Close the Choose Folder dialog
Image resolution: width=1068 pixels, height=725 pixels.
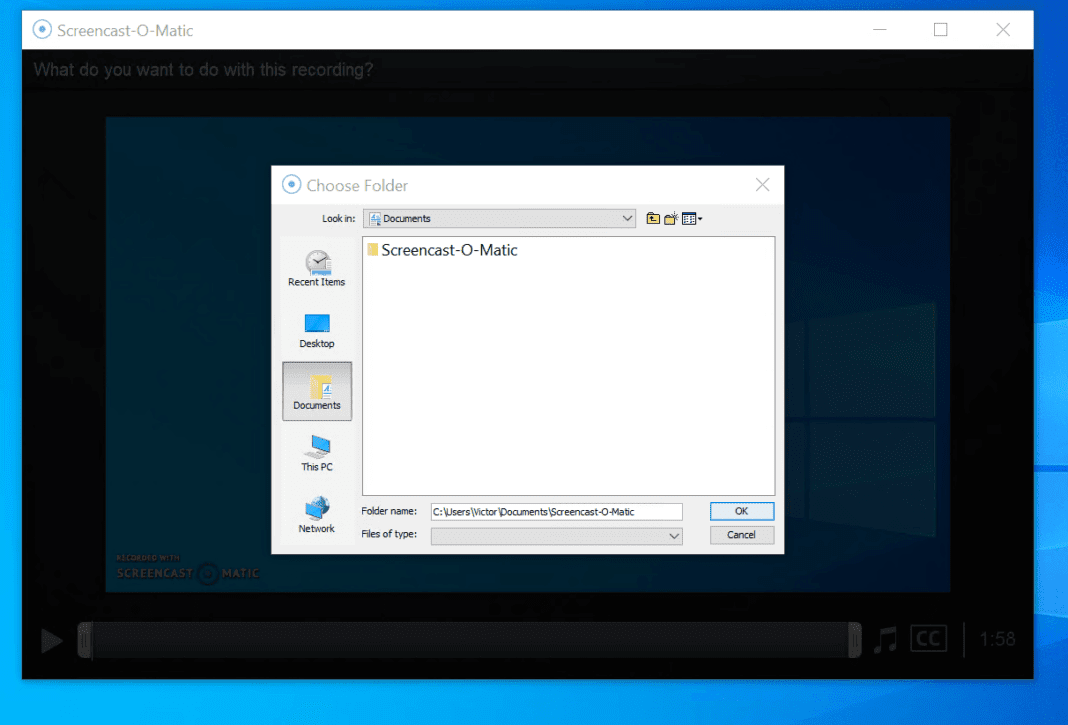pyautogui.click(x=762, y=185)
